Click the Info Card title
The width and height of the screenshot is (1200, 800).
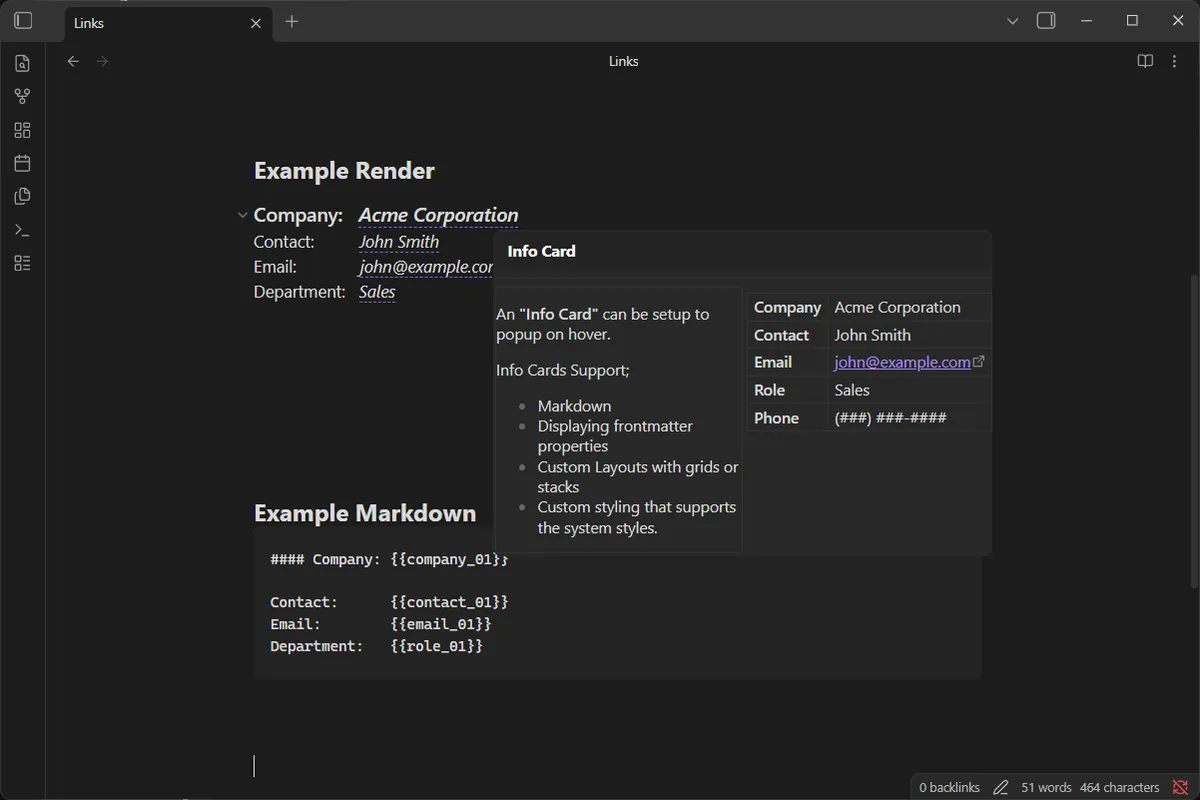(541, 251)
